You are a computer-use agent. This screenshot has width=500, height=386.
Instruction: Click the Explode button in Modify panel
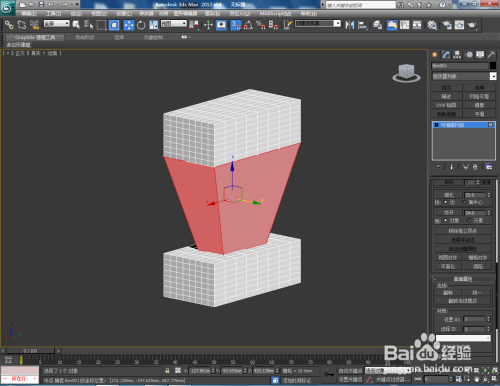point(449,212)
